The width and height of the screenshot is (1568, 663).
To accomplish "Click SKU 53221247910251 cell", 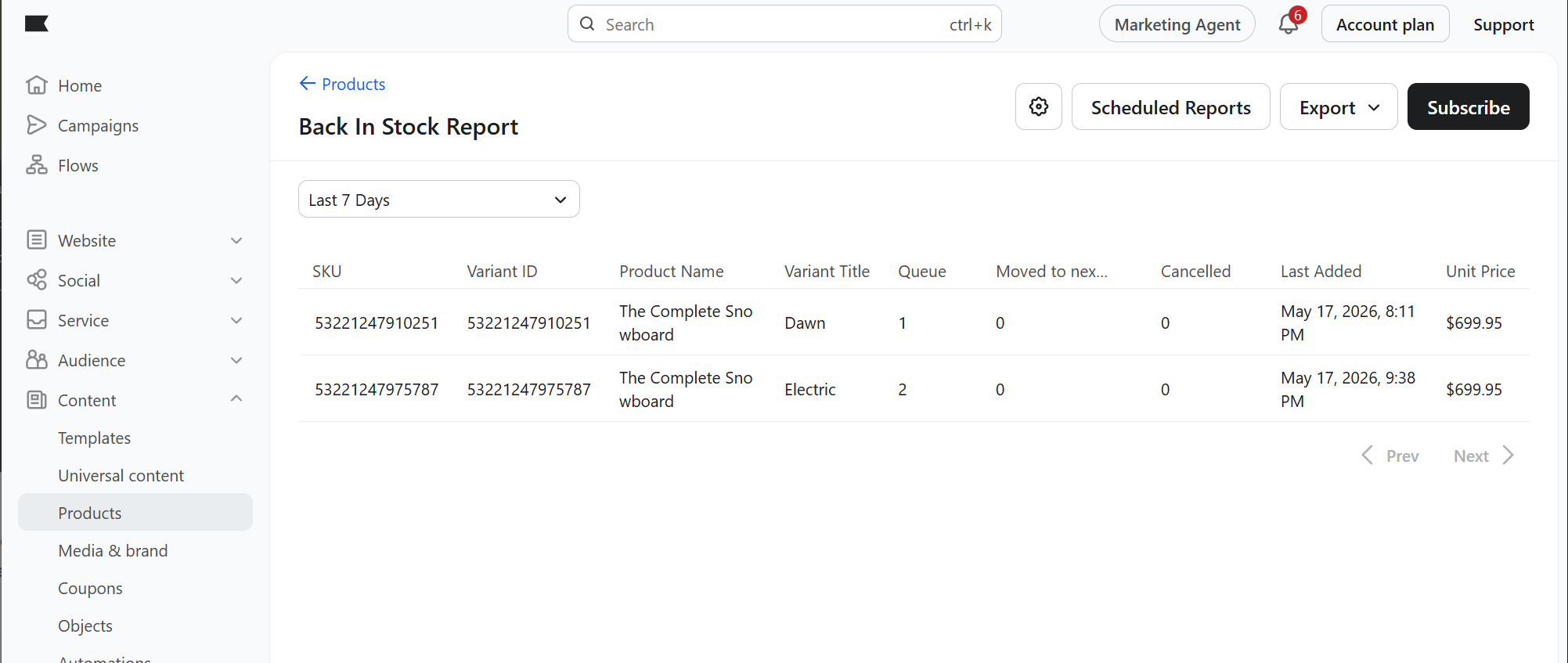I will (x=377, y=322).
